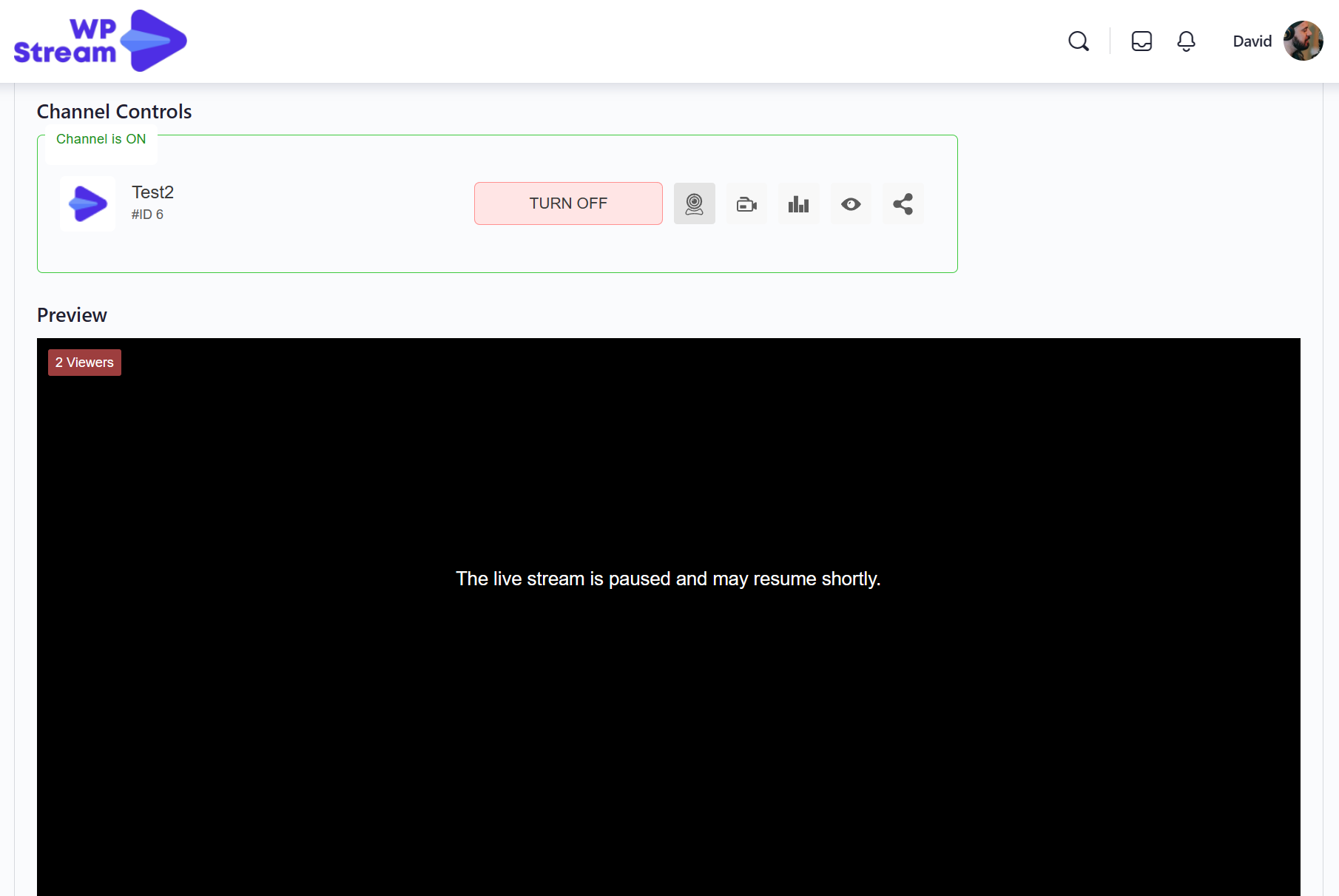Click the #ID 6 label
This screenshot has height=896, width=1339.
[147, 215]
